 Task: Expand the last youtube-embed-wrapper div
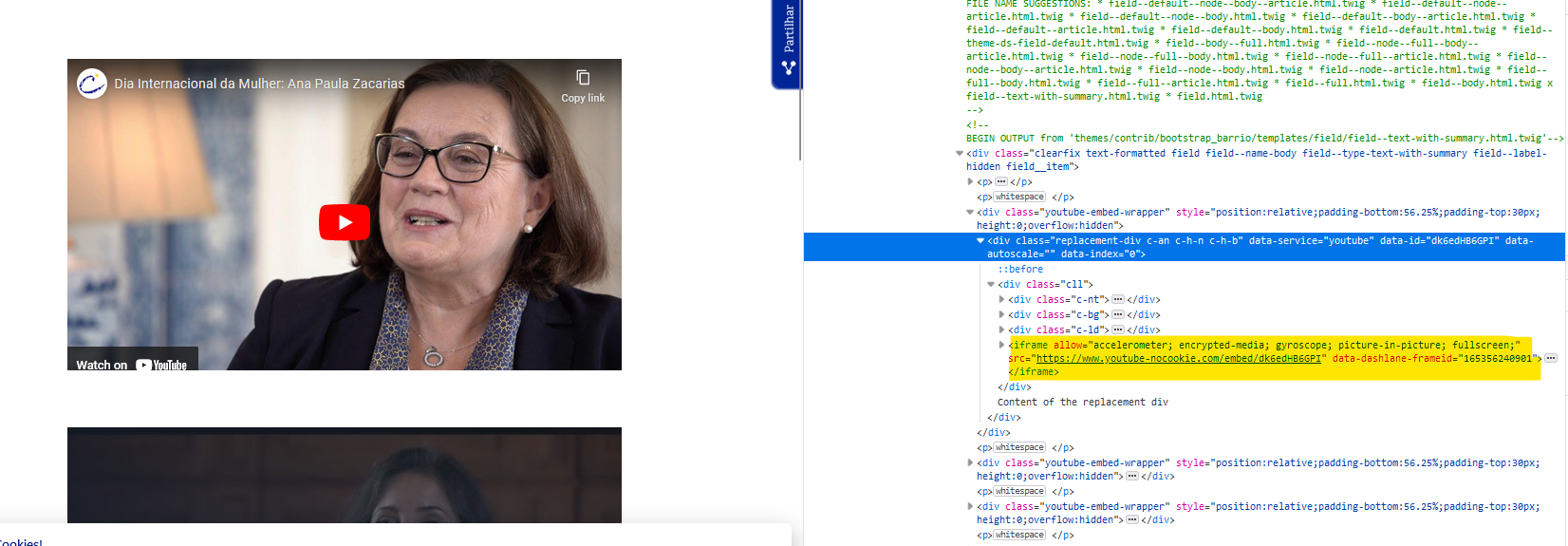point(970,506)
